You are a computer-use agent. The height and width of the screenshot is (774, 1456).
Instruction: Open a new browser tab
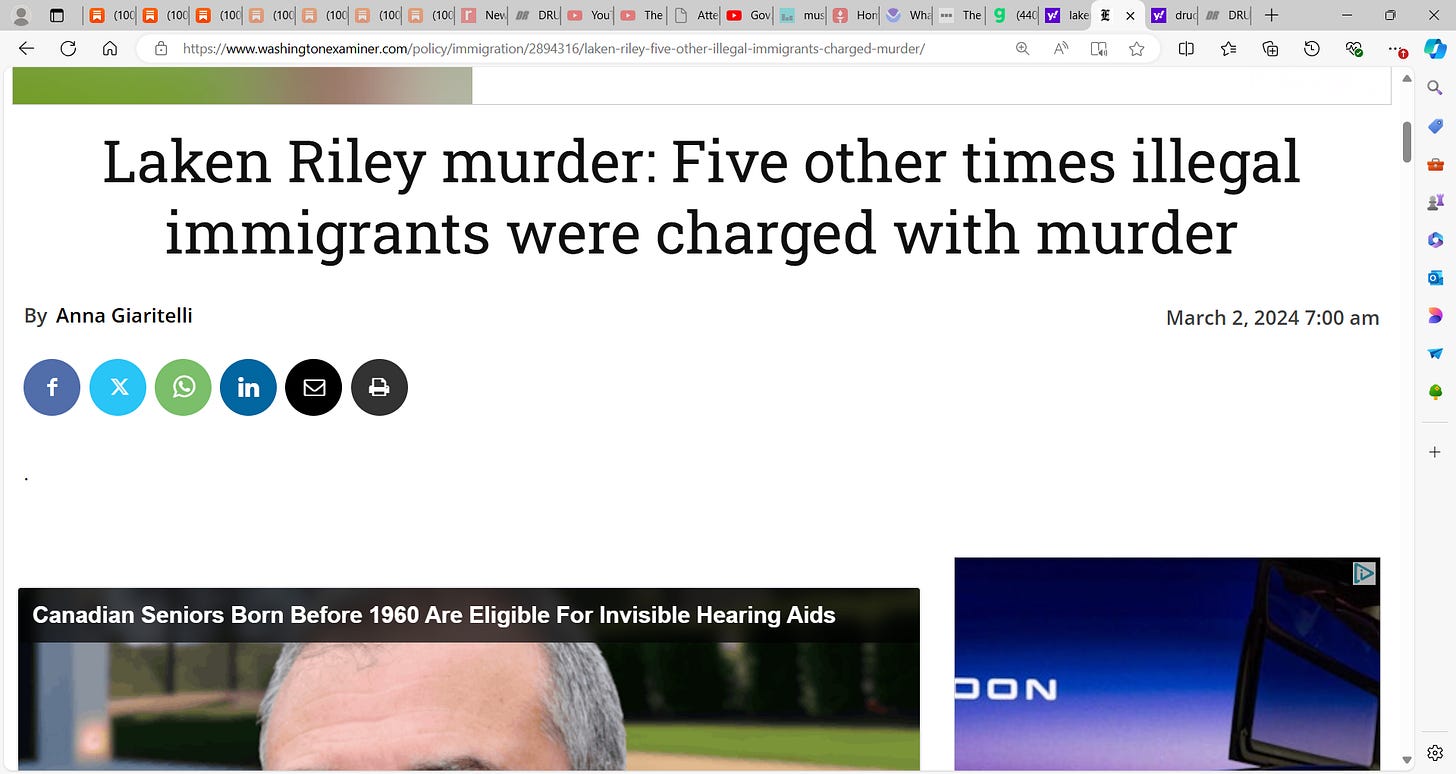coord(1271,15)
